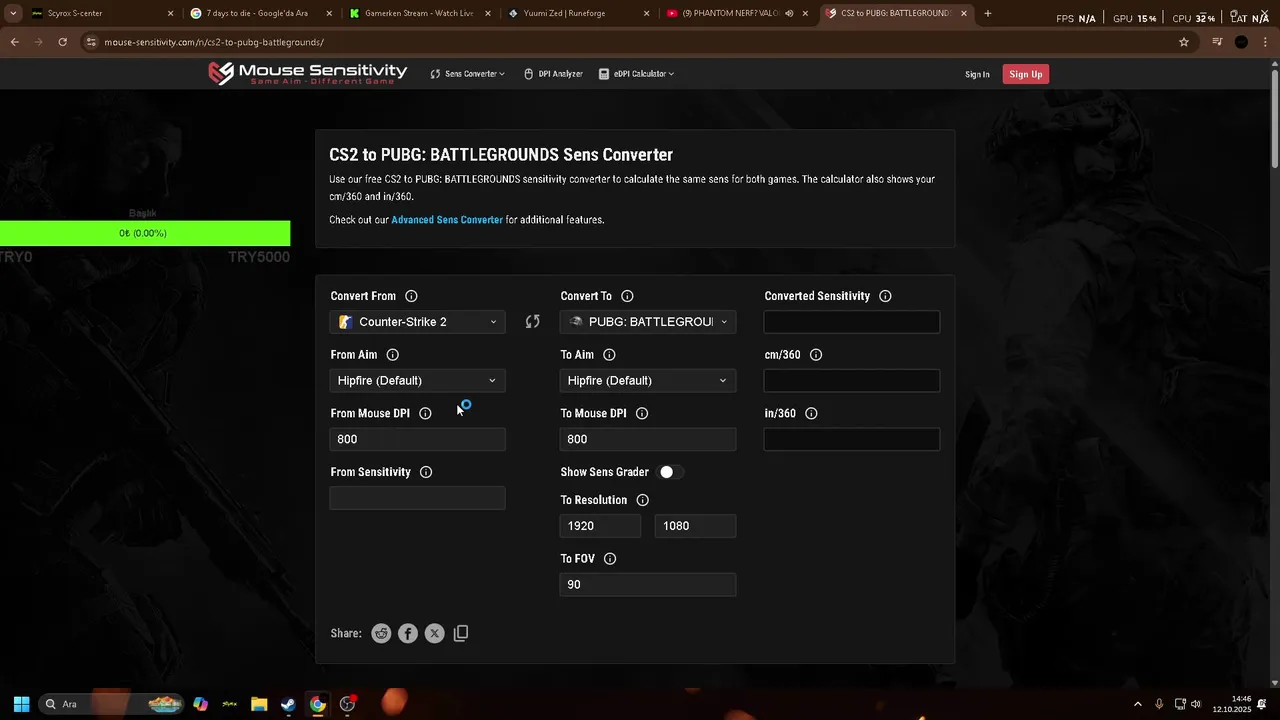Image resolution: width=1280 pixels, height=720 pixels.
Task: Click the To FOV info icon
Action: tap(610, 559)
